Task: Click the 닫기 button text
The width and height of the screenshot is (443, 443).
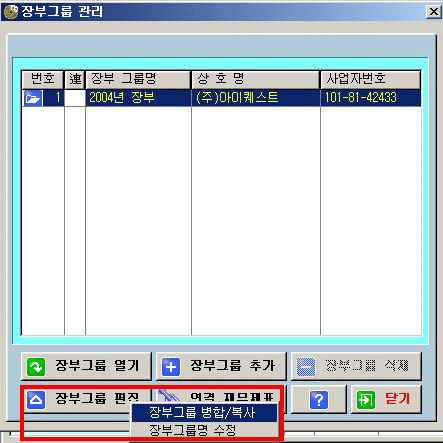Action: [397, 398]
